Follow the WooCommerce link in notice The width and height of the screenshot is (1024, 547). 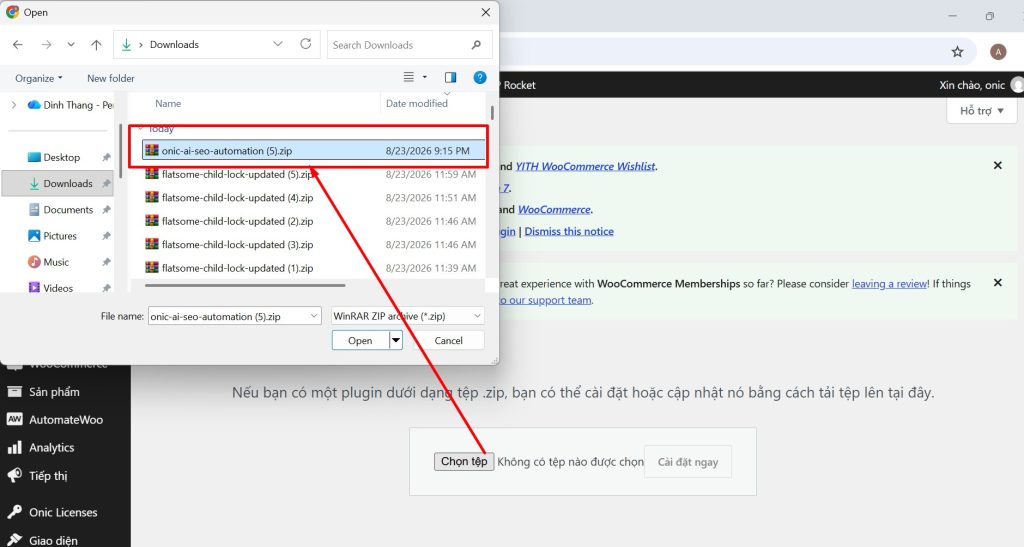pos(554,210)
